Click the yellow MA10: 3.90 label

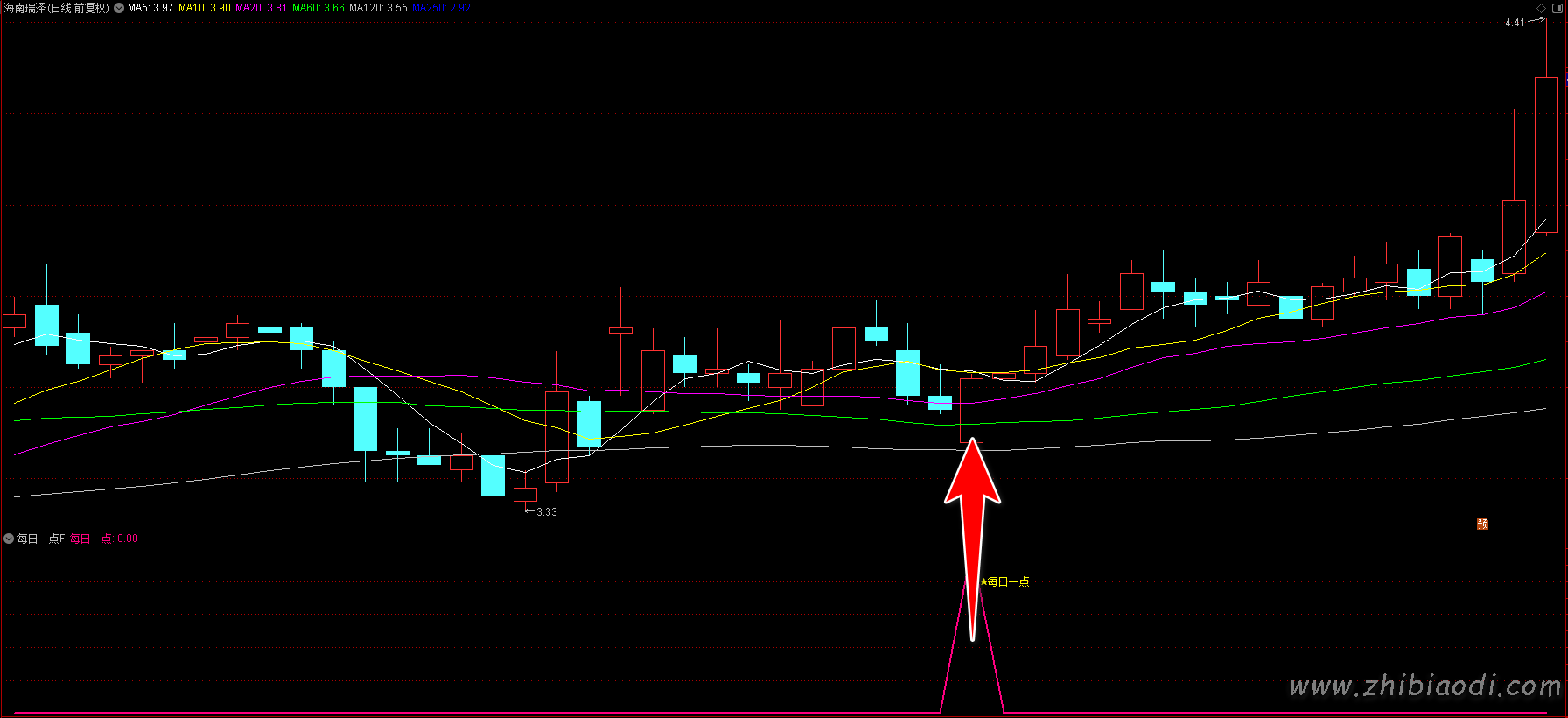pos(205,8)
